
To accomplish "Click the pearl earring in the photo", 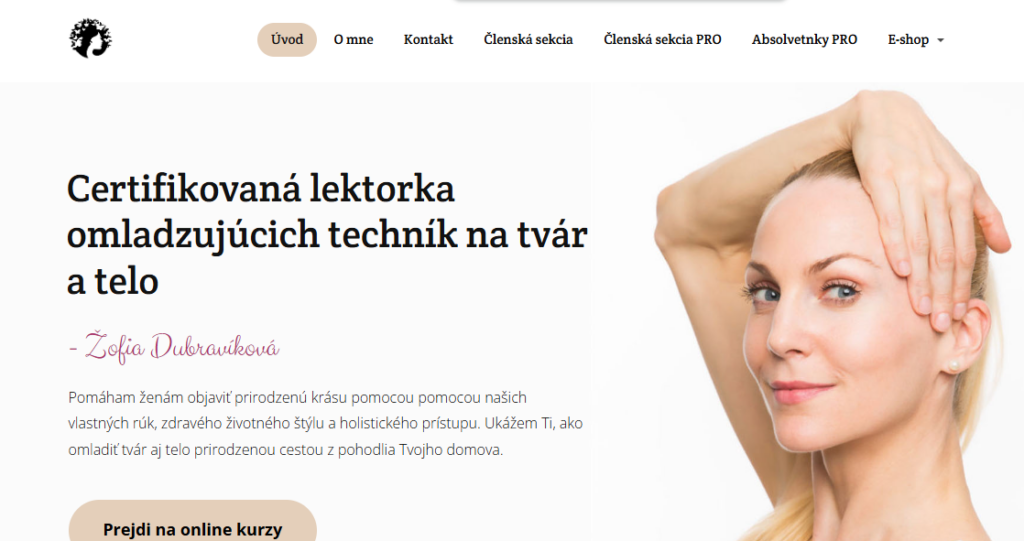I will tap(953, 365).
